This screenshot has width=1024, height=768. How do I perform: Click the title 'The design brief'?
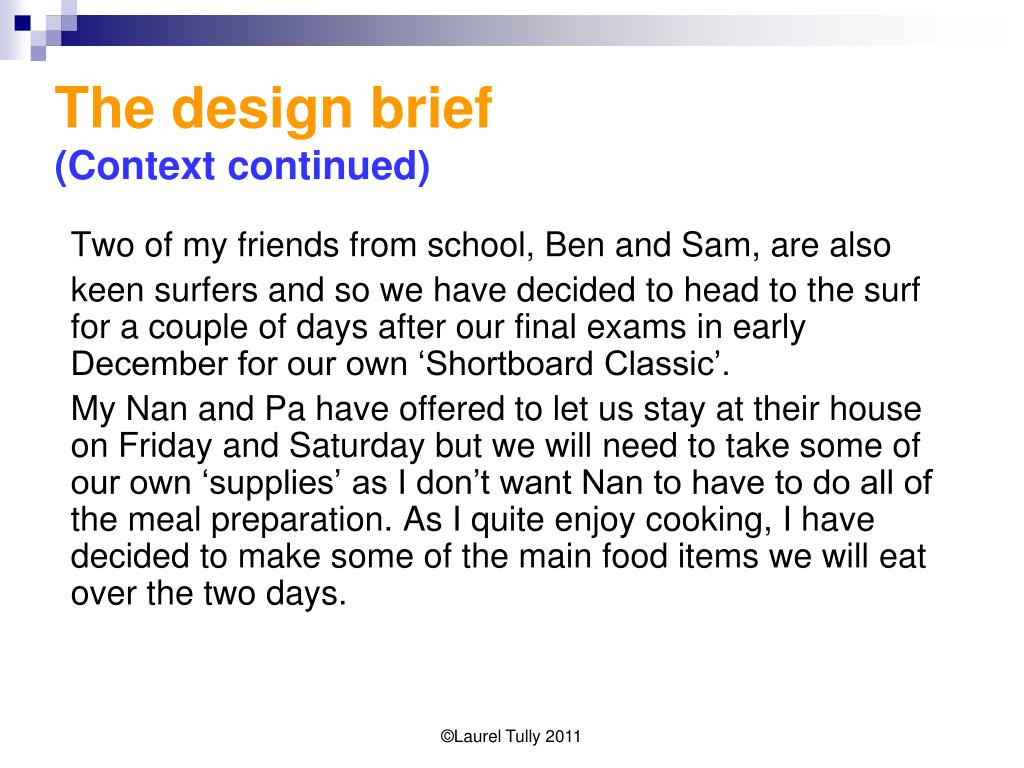coord(273,108)
